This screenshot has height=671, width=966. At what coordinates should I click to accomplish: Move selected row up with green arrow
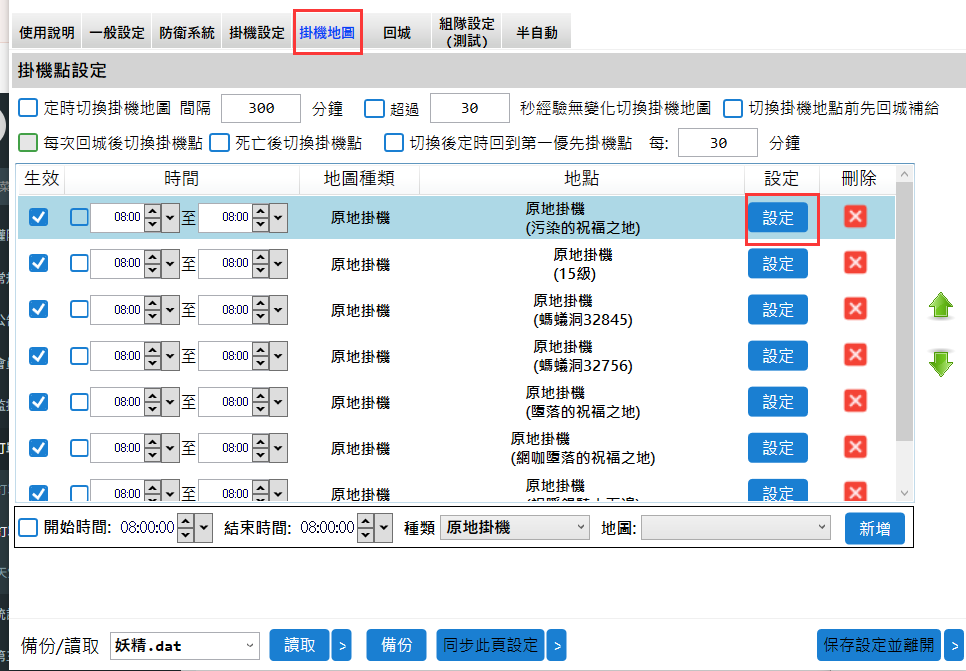point(941,305)
